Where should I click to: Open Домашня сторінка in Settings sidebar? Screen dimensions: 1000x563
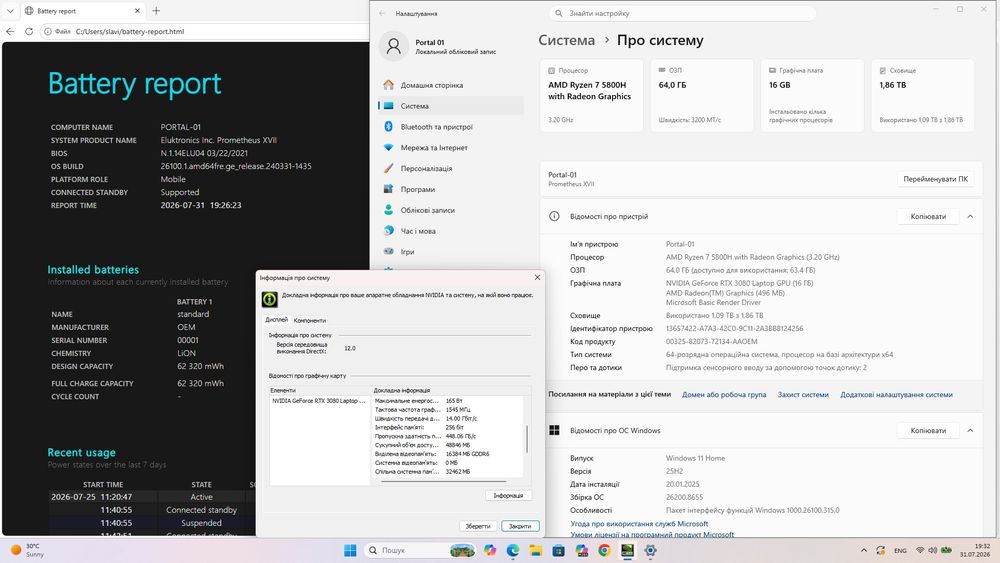[451, 85]
